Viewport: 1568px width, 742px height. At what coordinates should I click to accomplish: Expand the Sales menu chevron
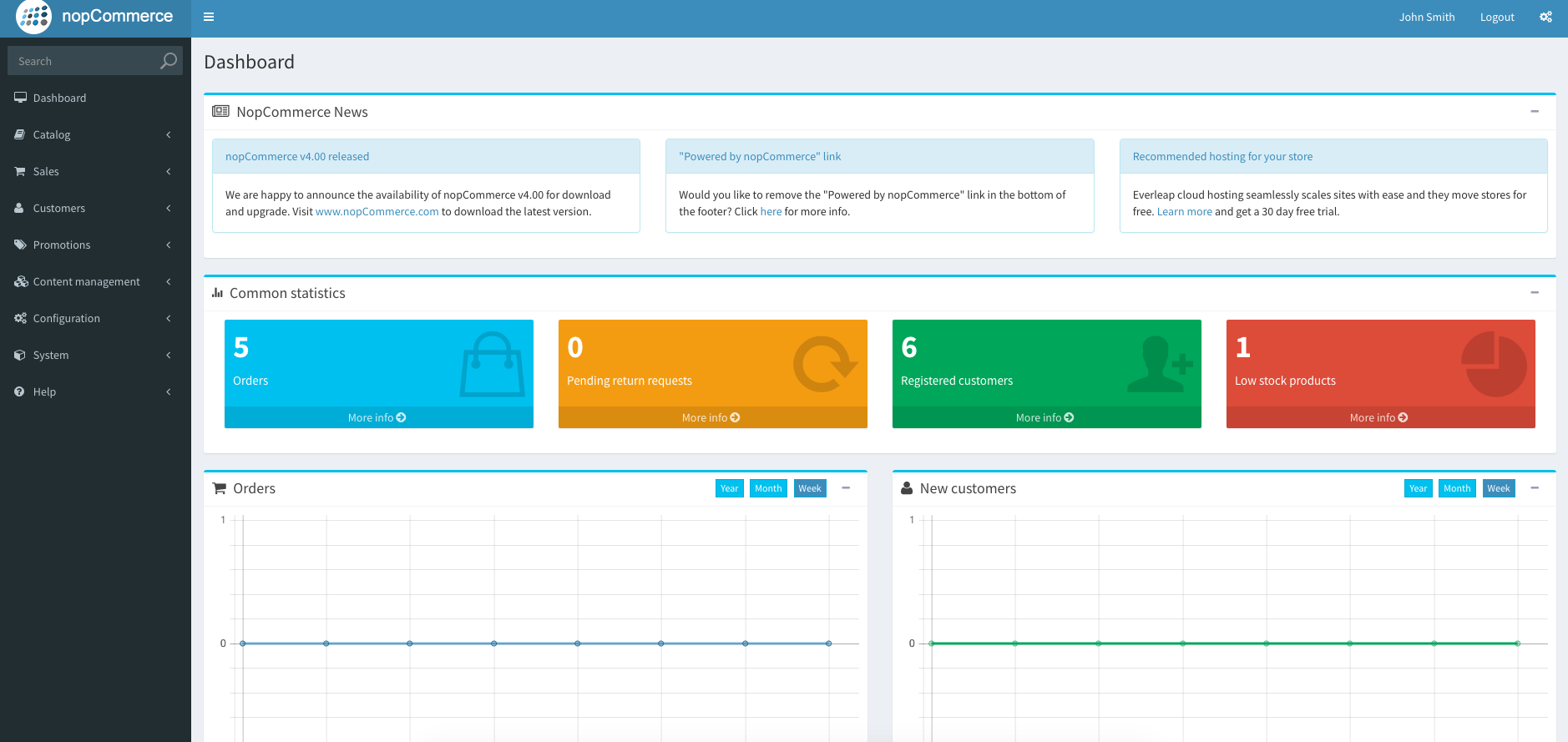(x=169, y=171)
